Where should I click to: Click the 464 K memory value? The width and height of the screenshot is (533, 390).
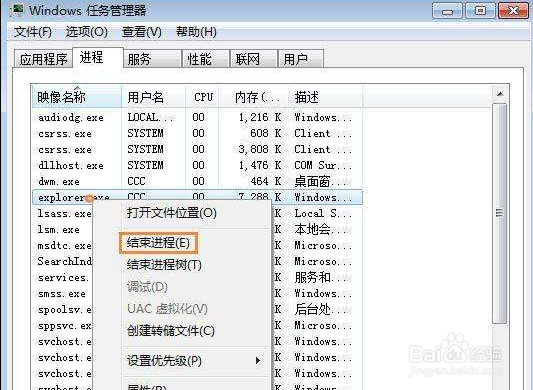[266, 182]
